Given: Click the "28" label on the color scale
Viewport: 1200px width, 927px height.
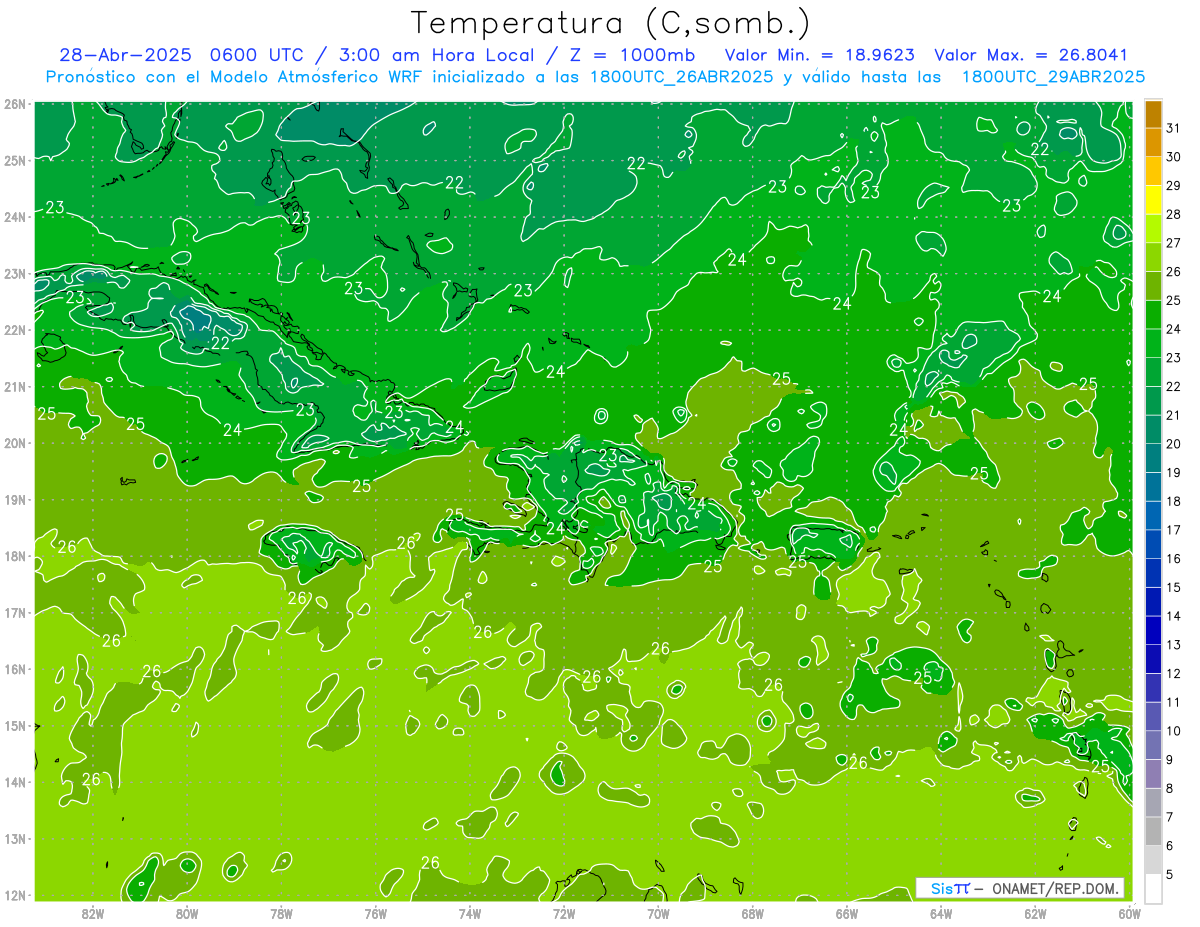Looking at the screenshot, I should tap(1173, 213).
